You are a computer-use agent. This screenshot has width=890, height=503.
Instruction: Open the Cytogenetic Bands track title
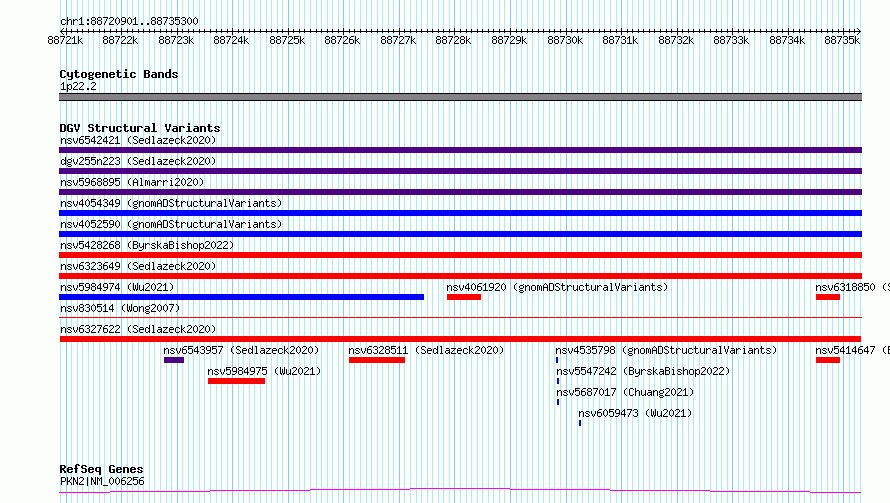(x=119, y=74)
